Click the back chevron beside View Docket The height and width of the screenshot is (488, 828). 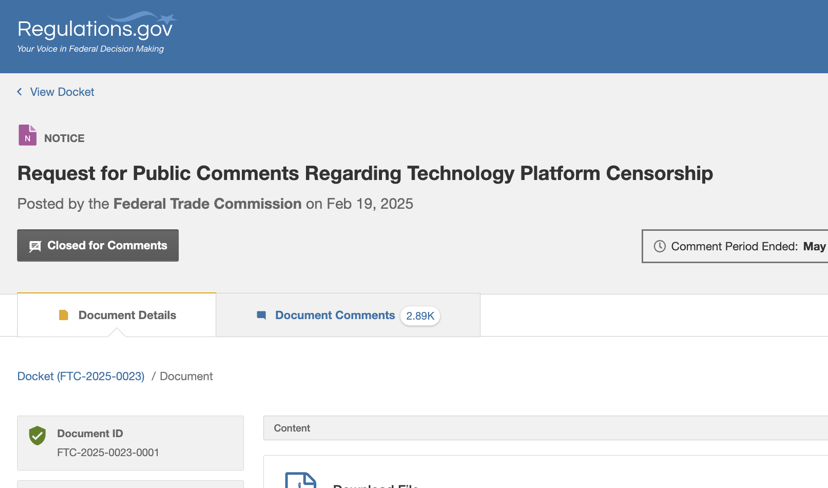pos(19,92)
